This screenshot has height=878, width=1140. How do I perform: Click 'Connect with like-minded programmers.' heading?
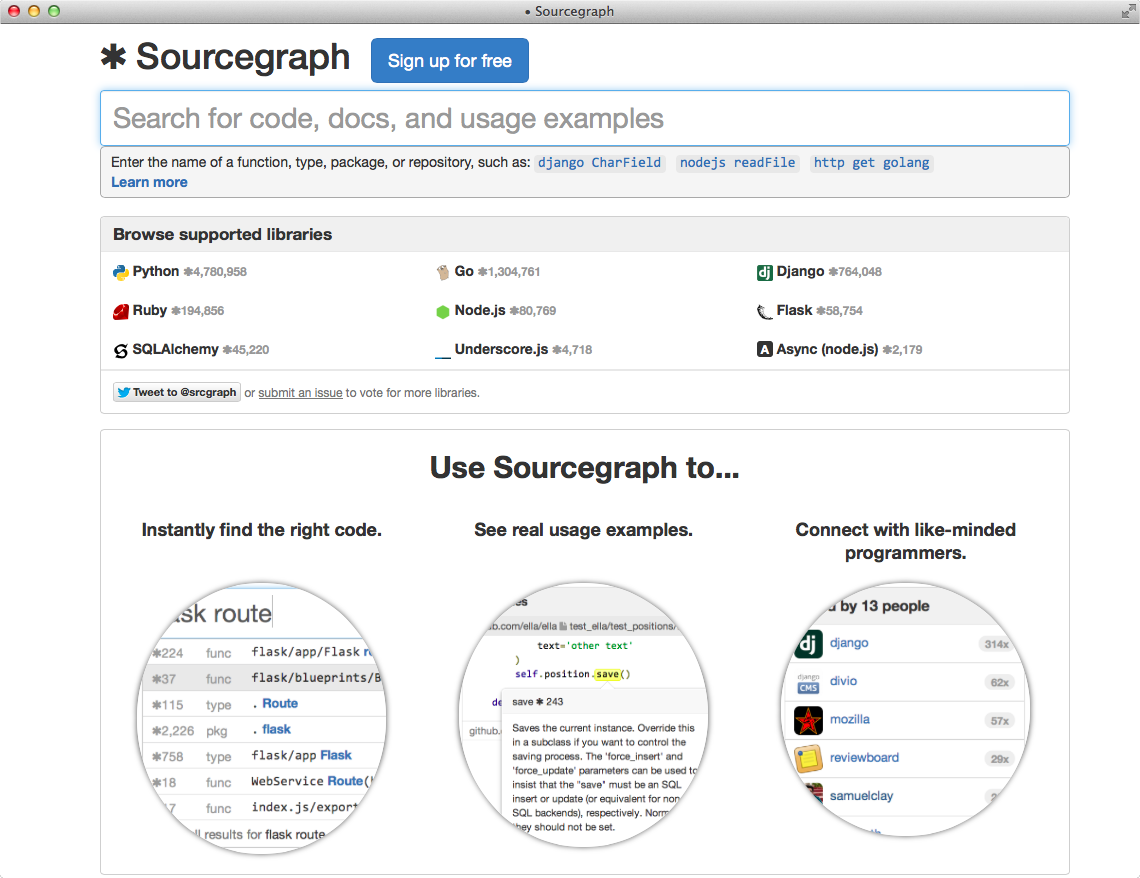[x=906, y=541]
